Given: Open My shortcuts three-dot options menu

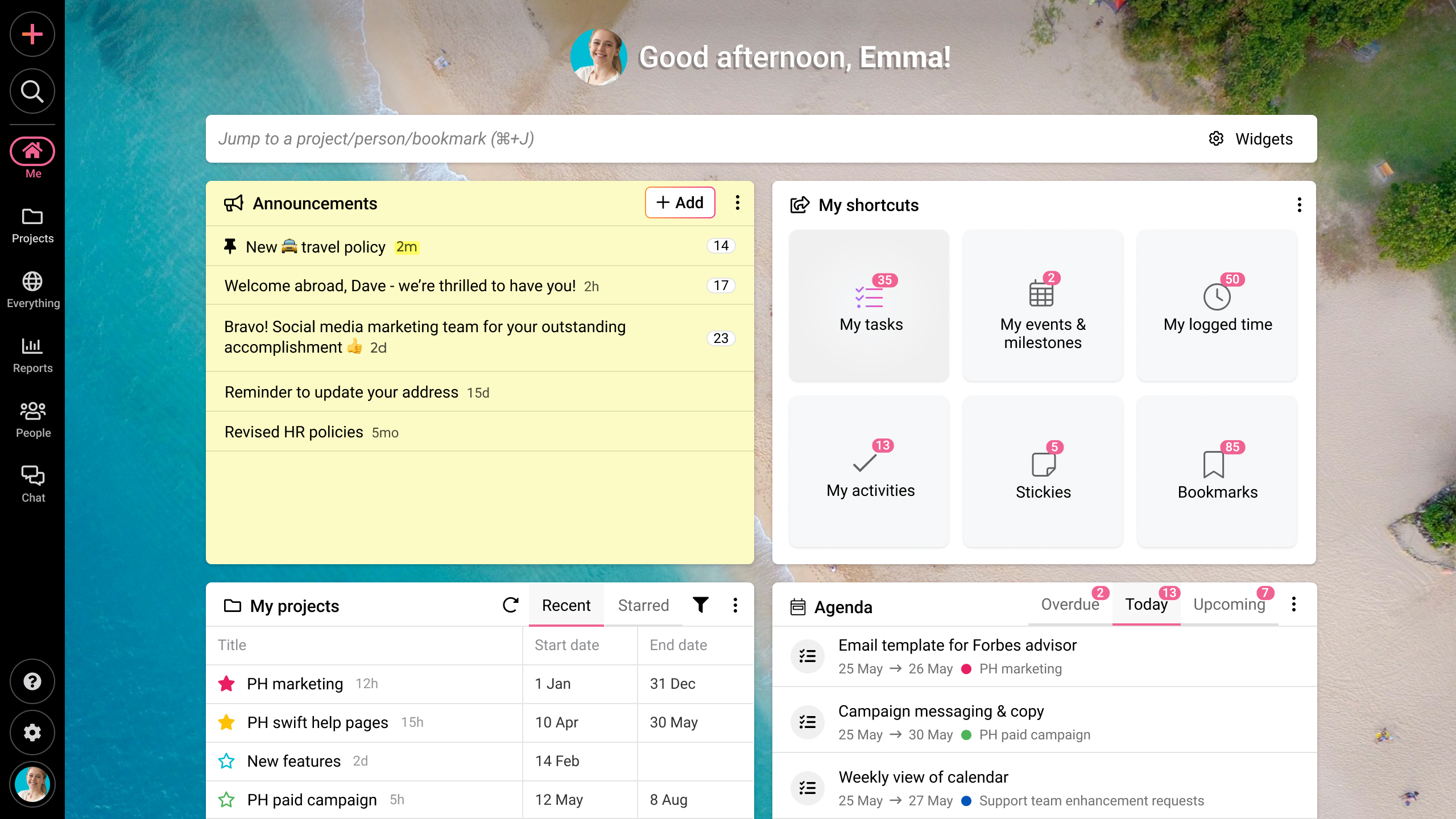Looking at the screenshot, I should tap(1299, 205).
